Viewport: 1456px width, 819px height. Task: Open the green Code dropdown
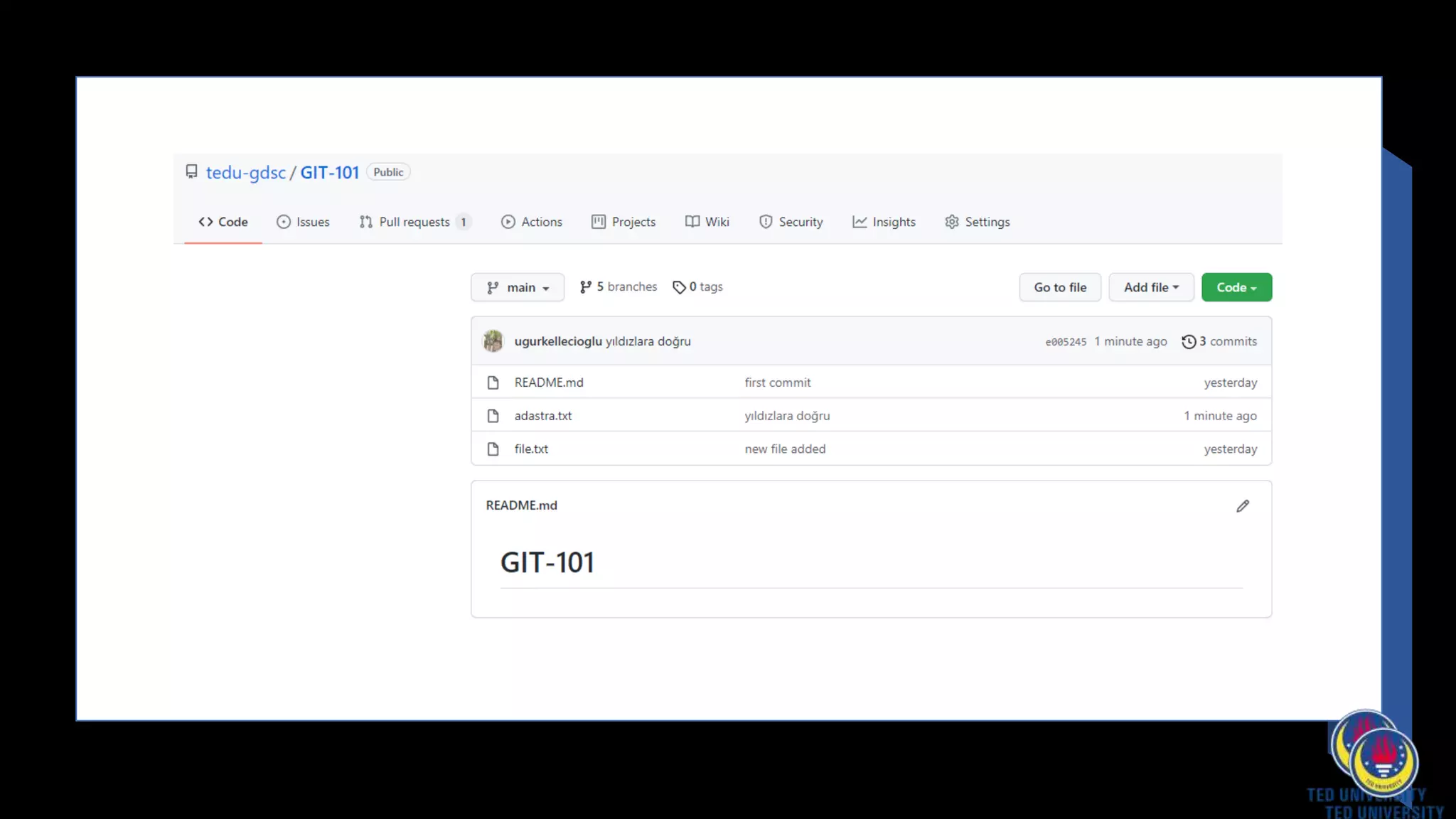pyautogui.click(x=1236, y=287)
